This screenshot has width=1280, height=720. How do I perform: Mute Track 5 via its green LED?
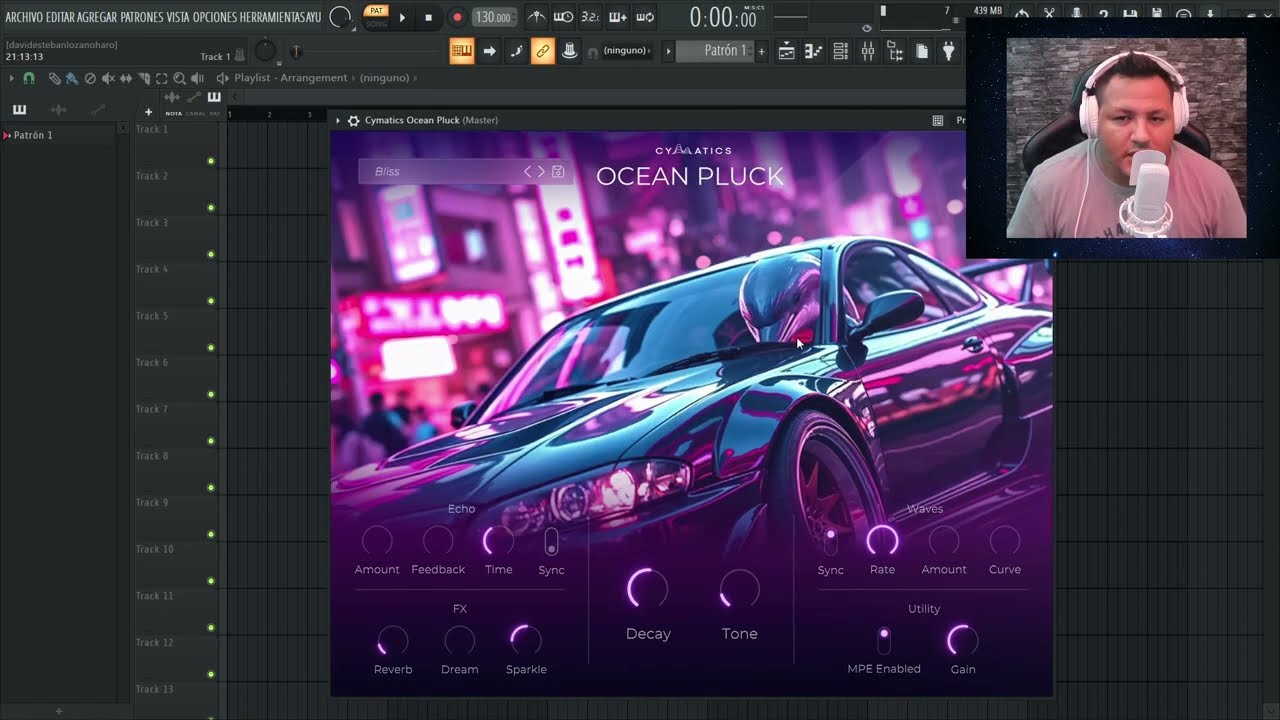[x=211, y=348]
